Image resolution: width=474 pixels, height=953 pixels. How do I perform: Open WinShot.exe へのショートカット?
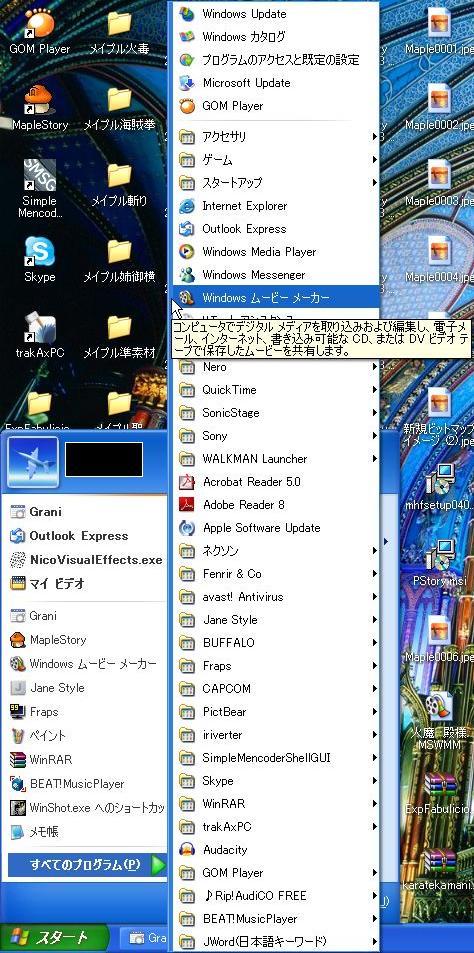coord(86,808)
